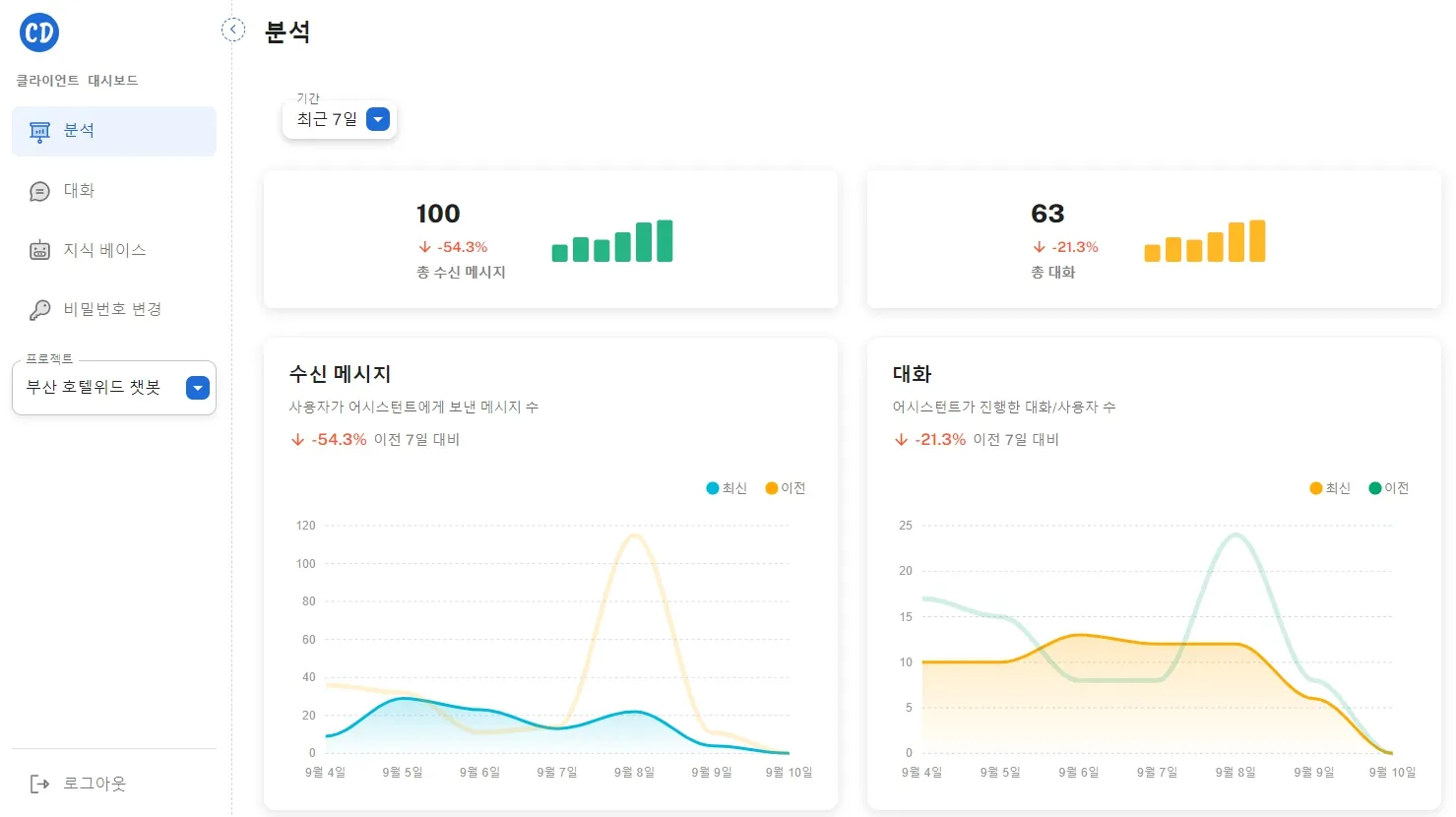Image resolution: width=1456 pixels, height=817 pixels.
Task: Click the 분석 presentation chart icon
Action: [x=39, y=132]
